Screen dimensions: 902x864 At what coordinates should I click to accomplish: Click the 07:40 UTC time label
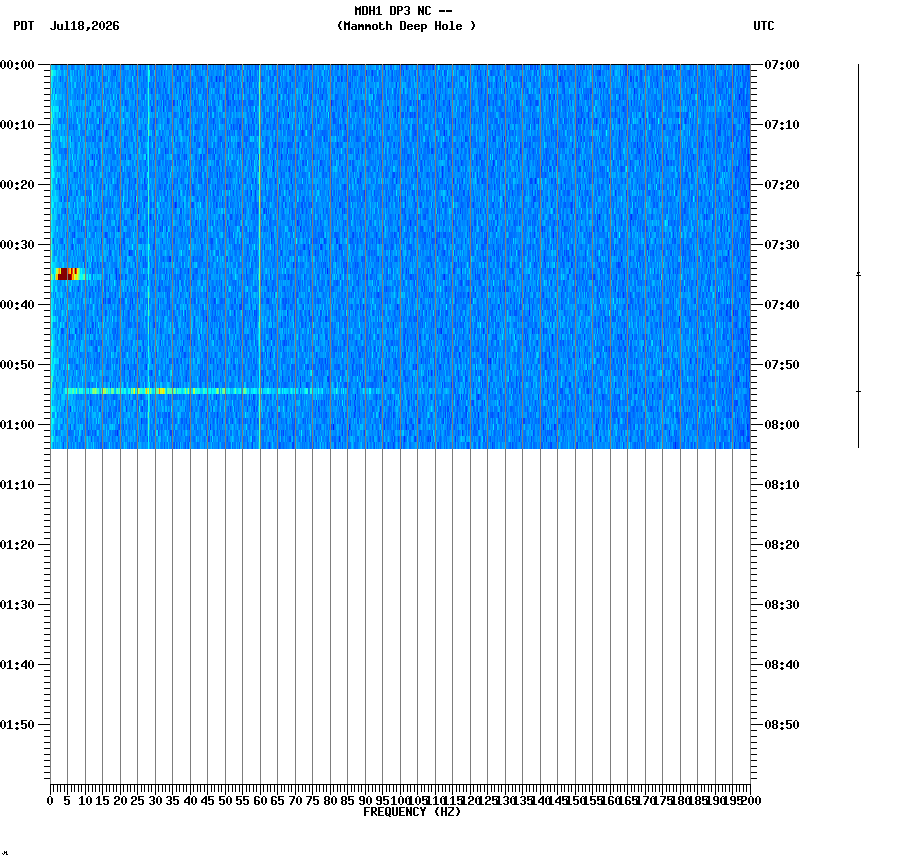[x=782, y=304]
